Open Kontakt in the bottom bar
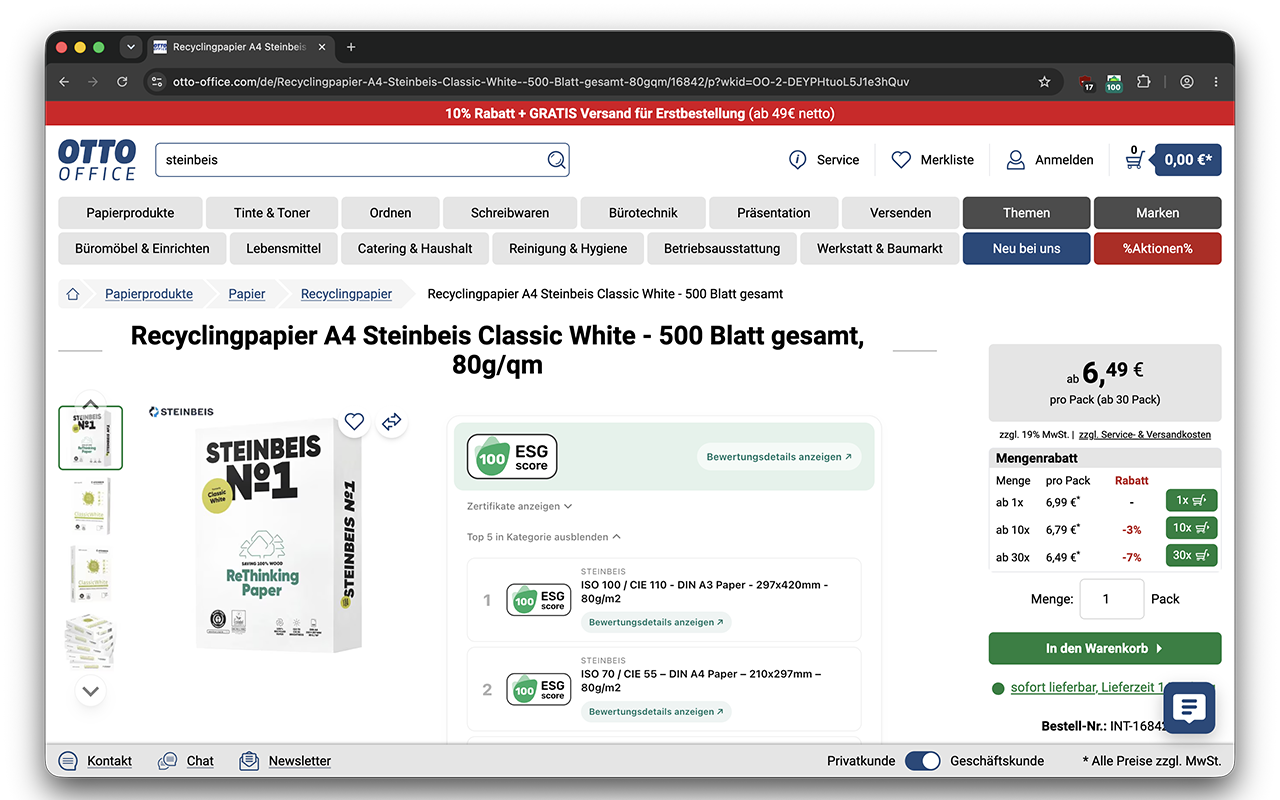The image size is (1280, 800). point(95,761)
